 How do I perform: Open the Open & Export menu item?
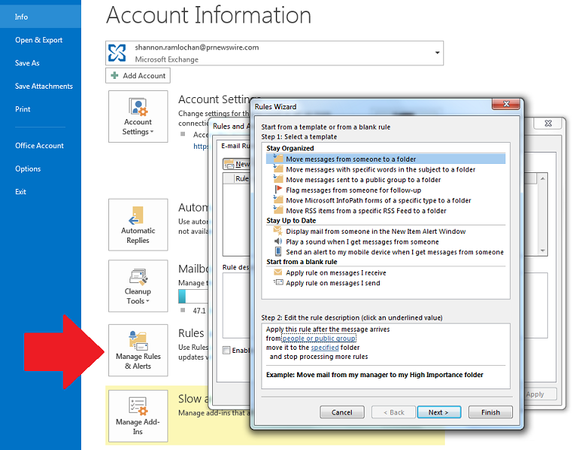coord(39,40)
